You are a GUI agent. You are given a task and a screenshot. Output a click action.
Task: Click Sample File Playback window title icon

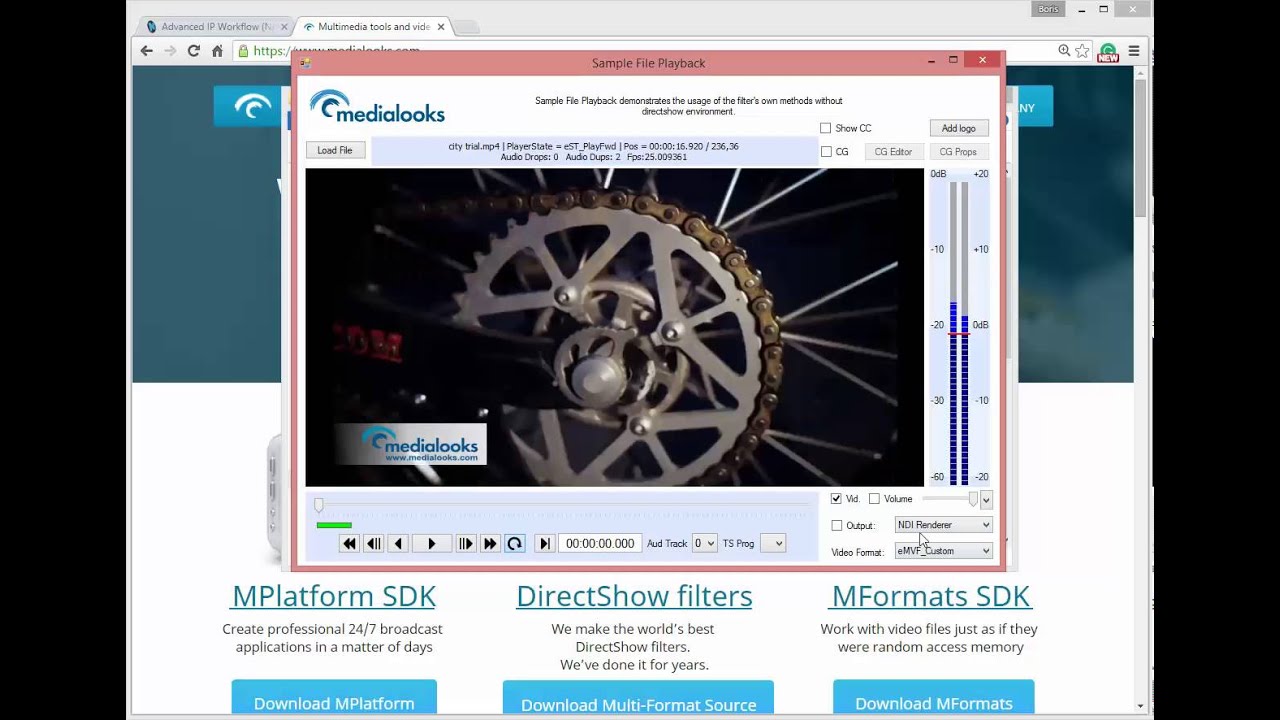(305, 63)
